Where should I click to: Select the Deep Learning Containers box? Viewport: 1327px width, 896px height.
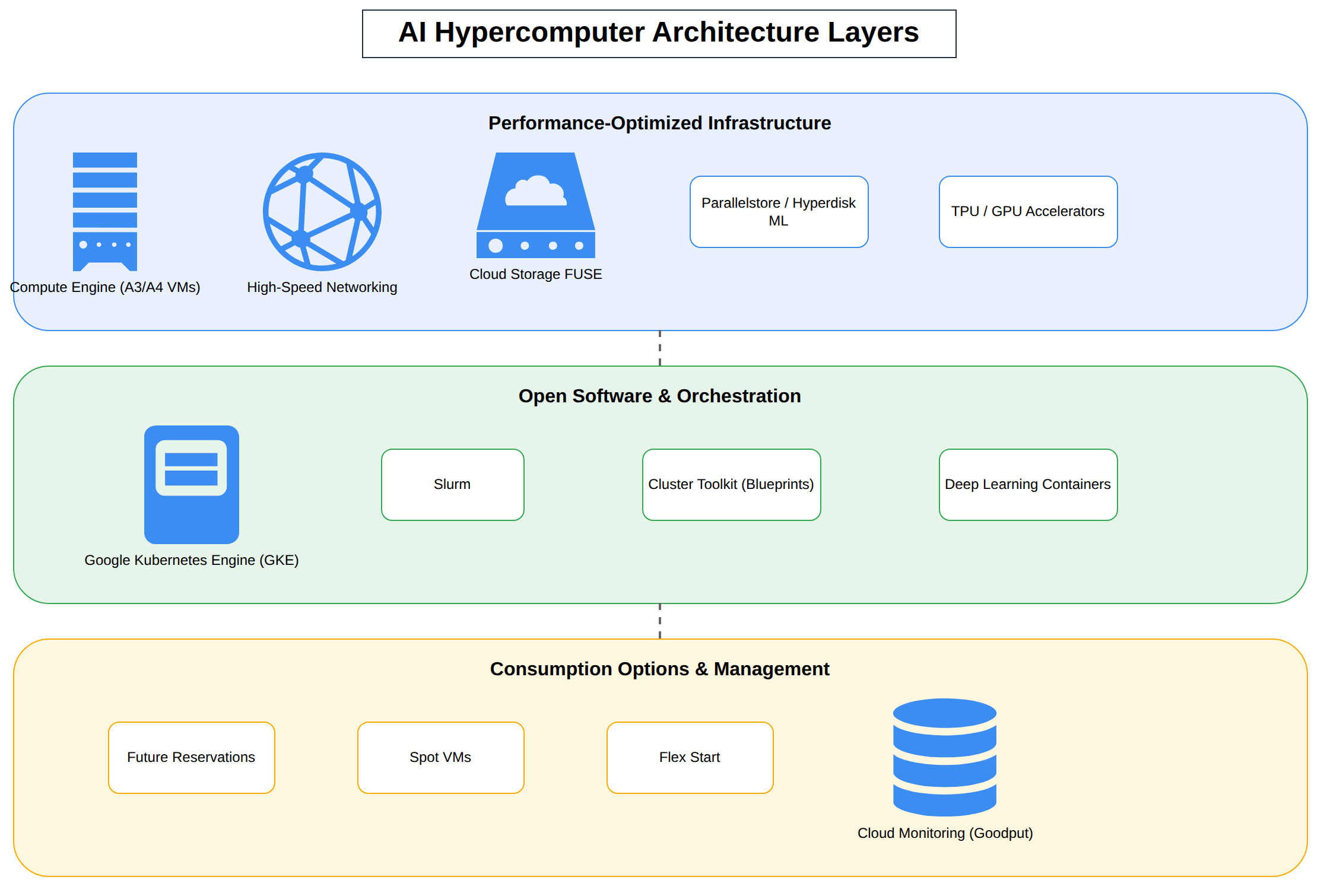[1028, 485]
